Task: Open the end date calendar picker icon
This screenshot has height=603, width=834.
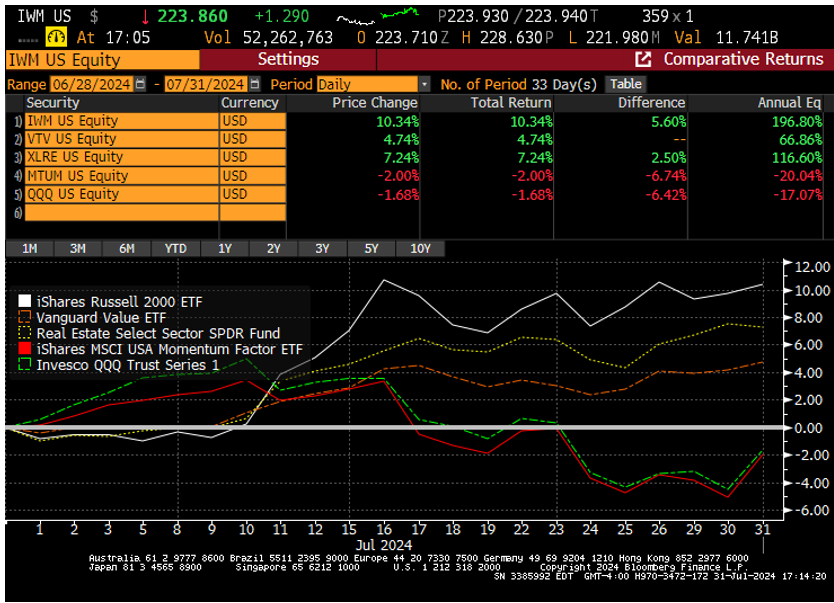Action: pyautogui.click(x=255, y=84)
